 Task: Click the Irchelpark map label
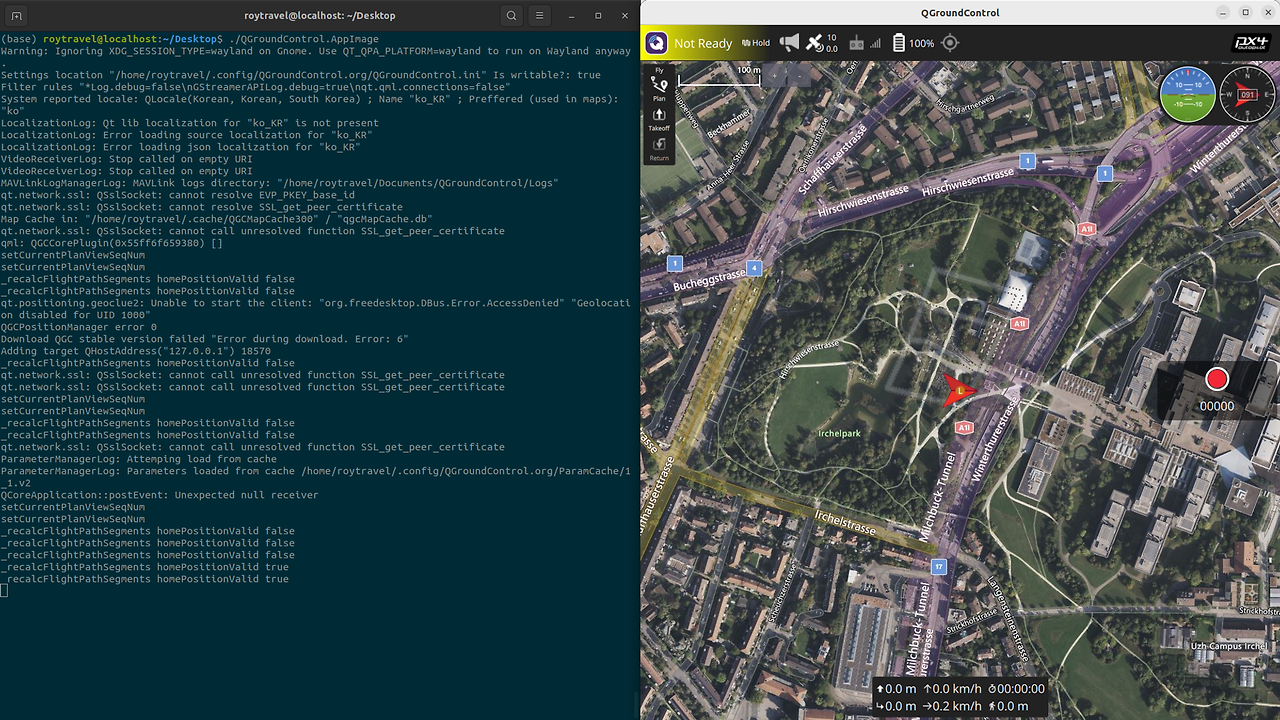coord(838,433)
